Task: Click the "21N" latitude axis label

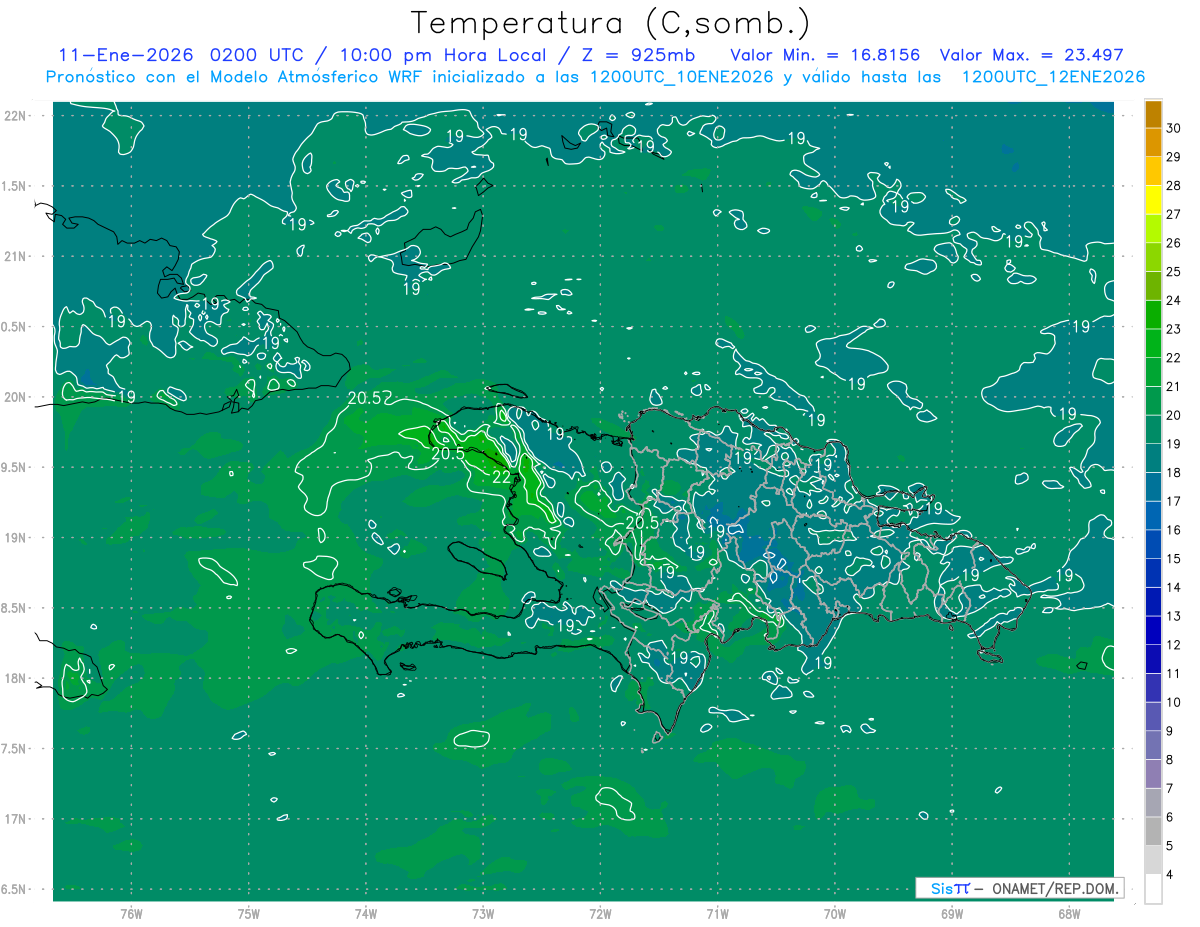Action: click(x=16, y=256)
